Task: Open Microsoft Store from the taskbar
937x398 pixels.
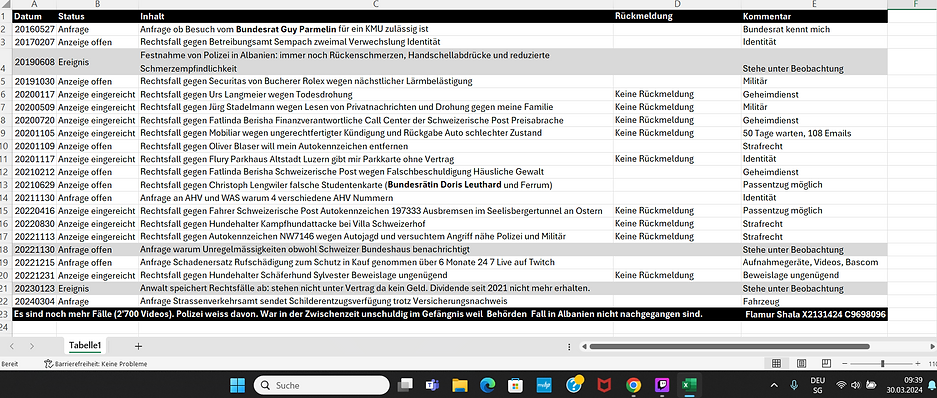Action: pos(516,385)
